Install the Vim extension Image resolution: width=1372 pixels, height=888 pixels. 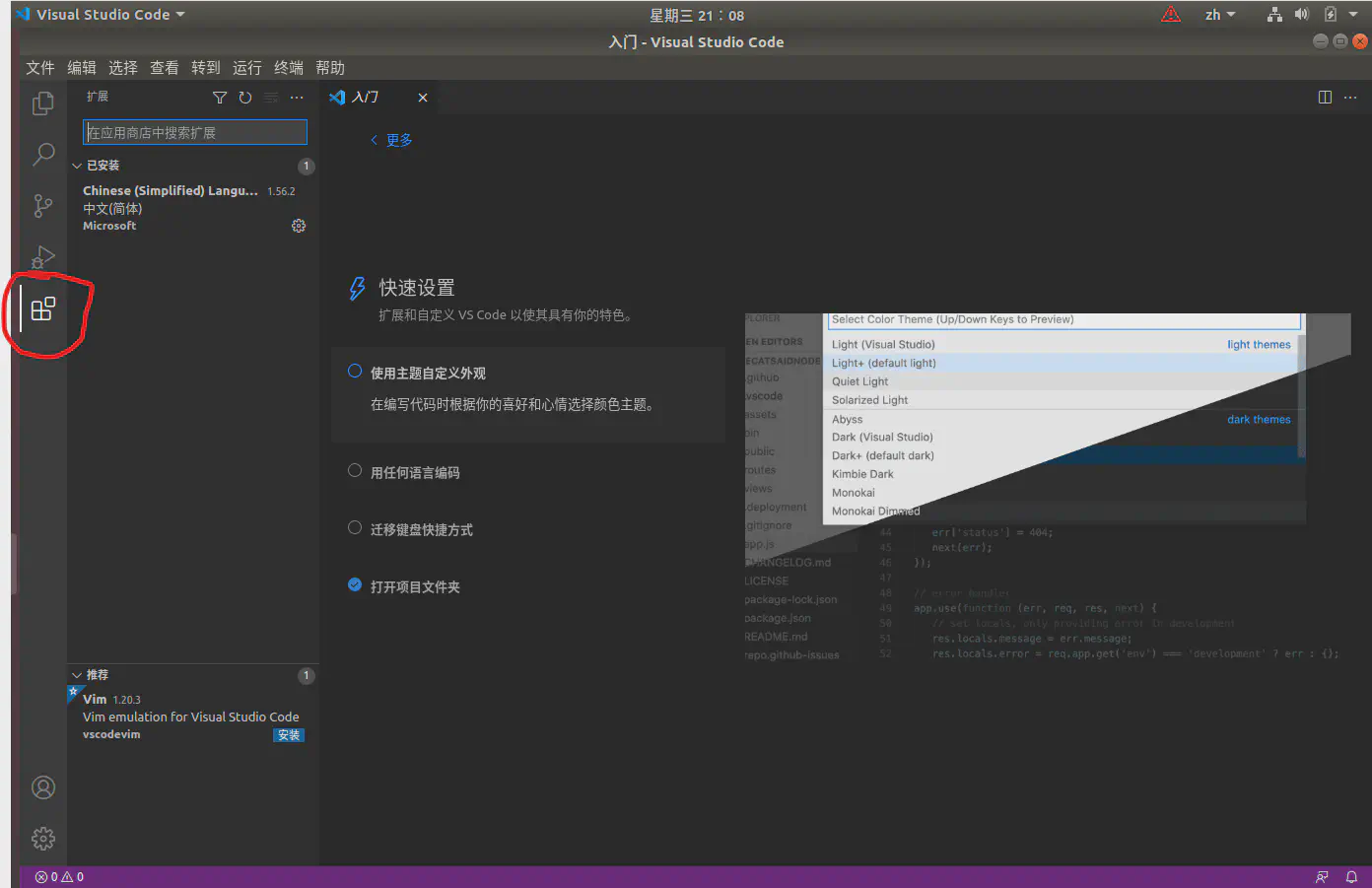289,735
